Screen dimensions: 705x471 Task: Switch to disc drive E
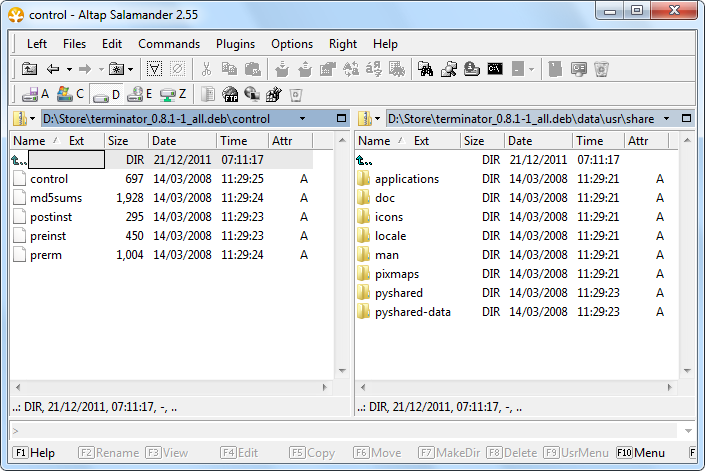(x=139, y=94)
